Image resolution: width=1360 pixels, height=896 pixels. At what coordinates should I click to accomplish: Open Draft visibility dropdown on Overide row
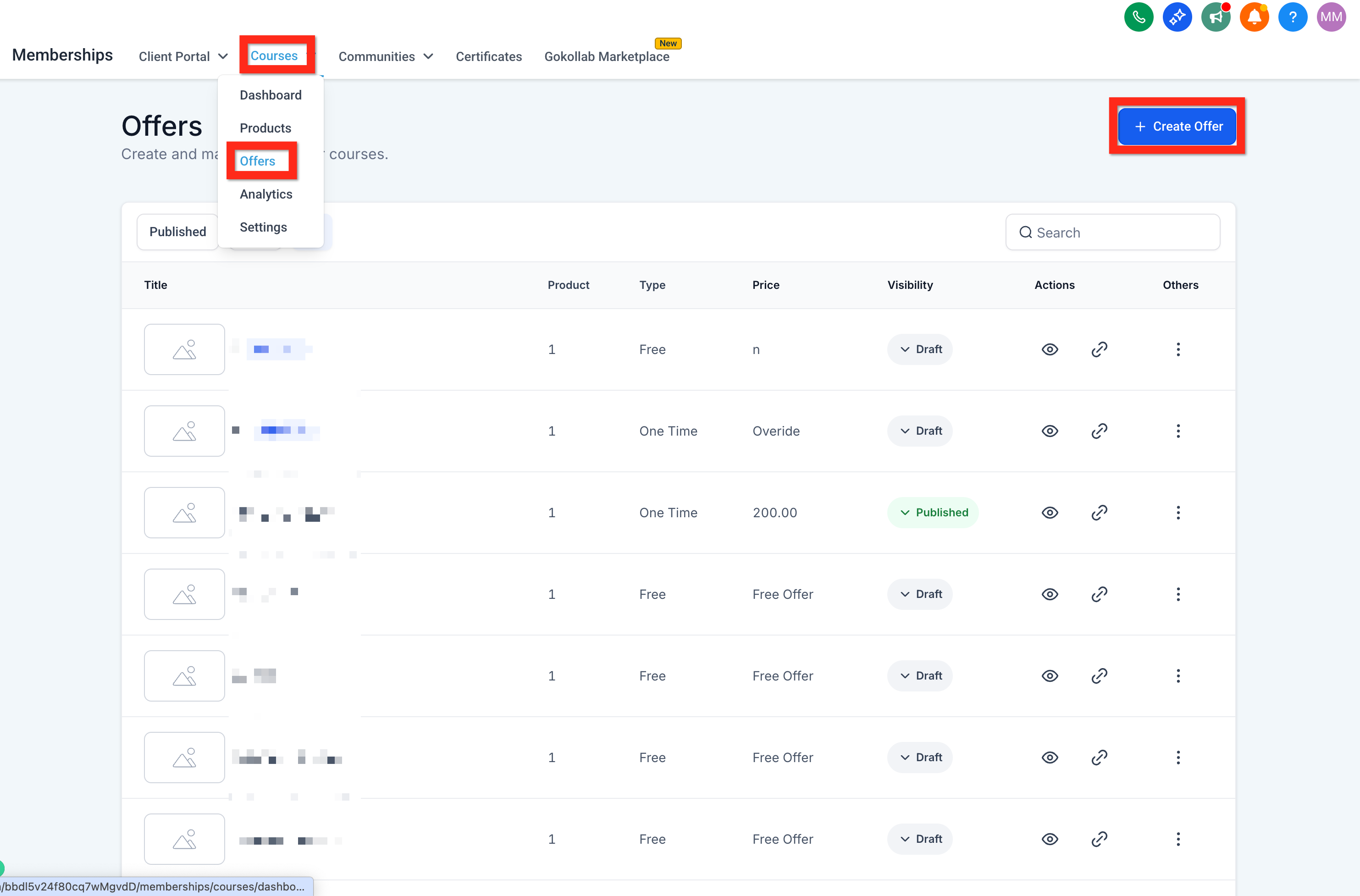coord(919,431)
